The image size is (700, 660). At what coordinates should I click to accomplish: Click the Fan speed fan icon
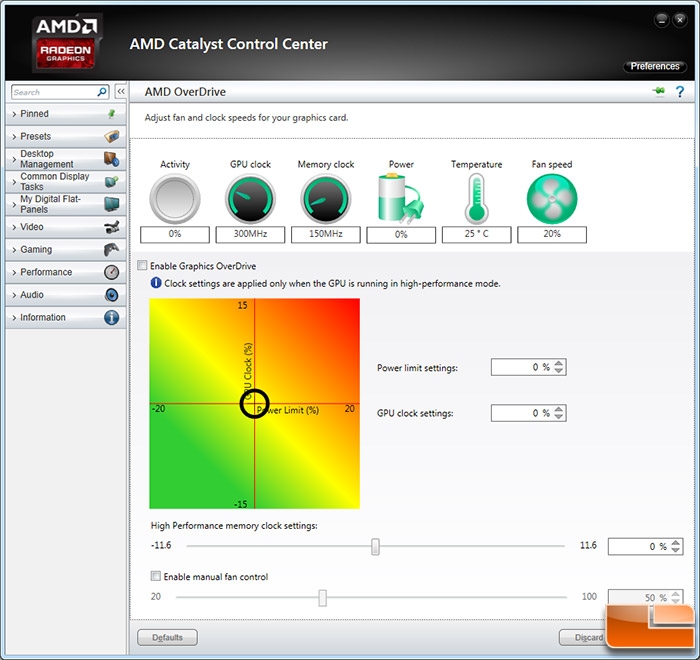[x=552, y=198]
